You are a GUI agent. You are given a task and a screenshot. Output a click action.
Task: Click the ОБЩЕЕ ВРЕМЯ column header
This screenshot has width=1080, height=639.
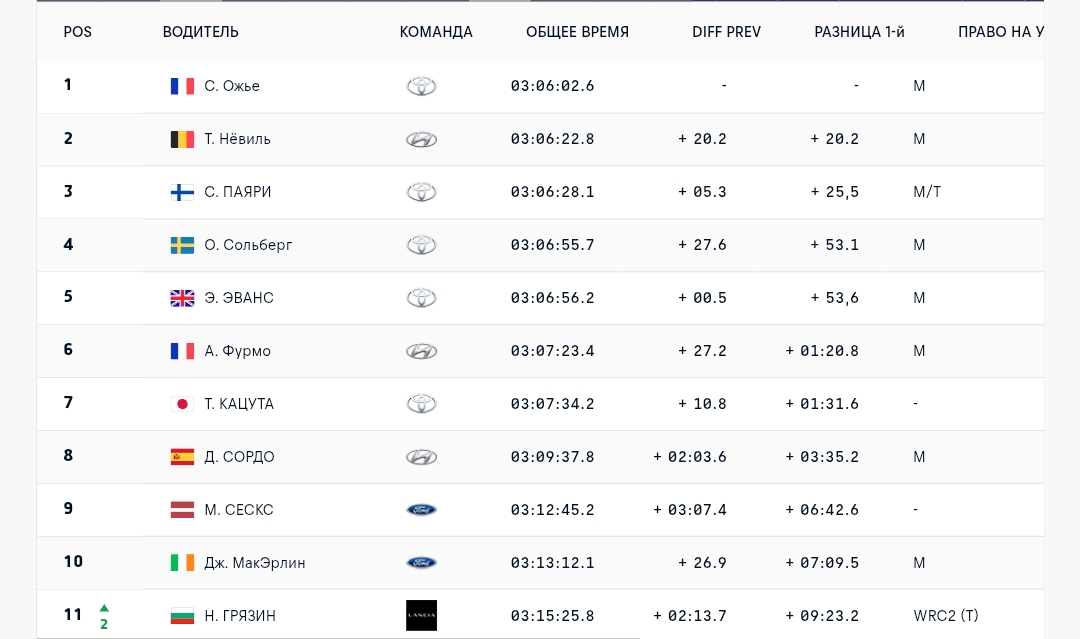[577, 32]
